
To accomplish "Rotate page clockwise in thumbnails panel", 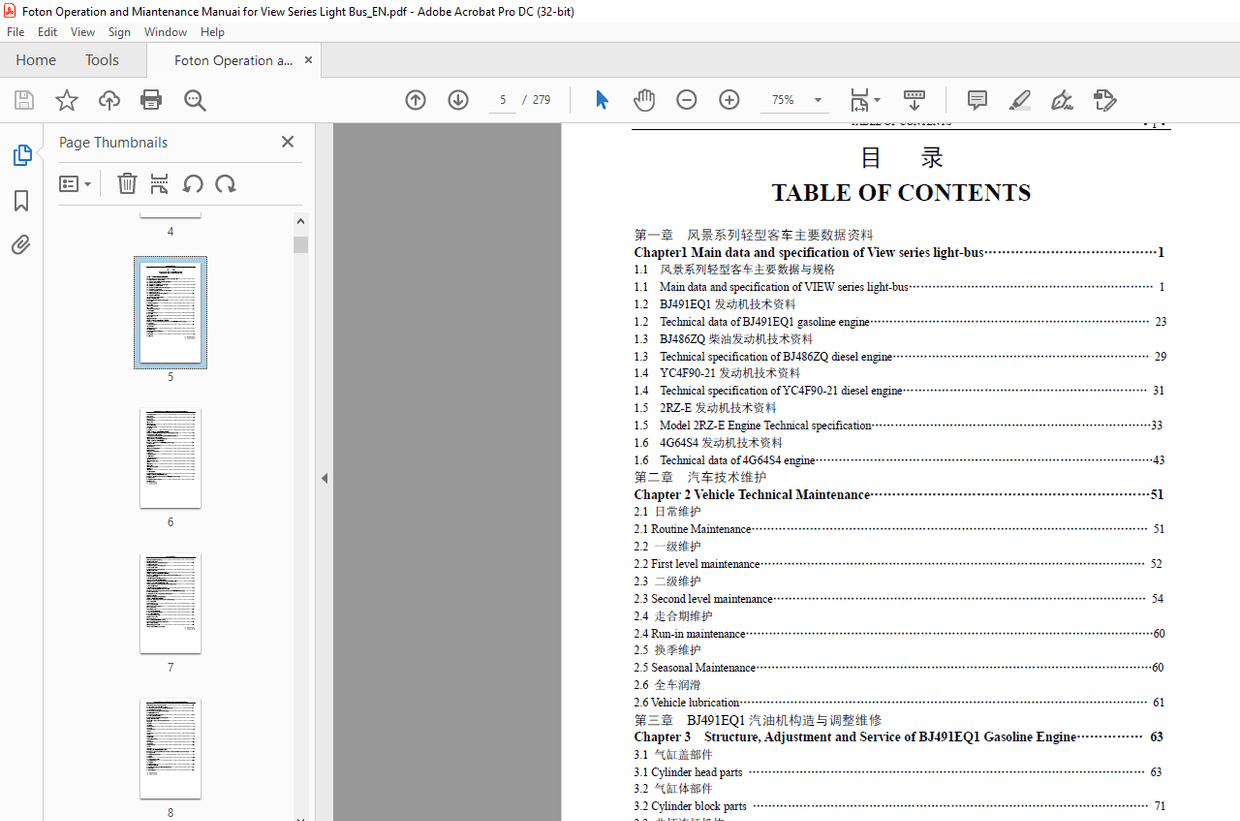I will pos(226,184).
